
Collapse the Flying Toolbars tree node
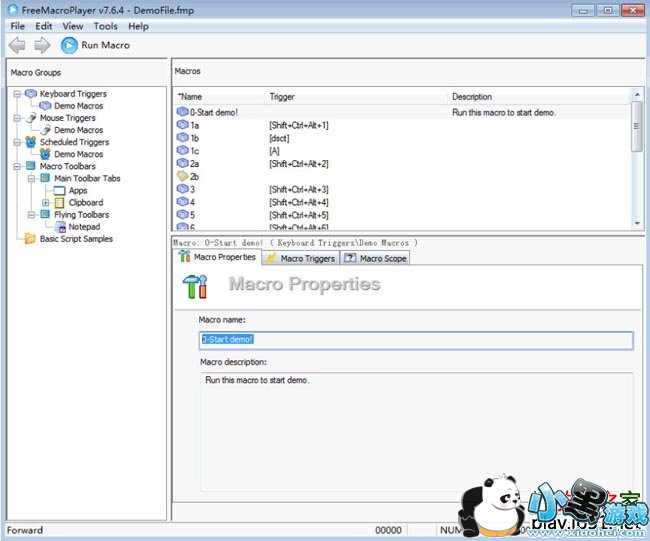pyautogui.click(x=32, y=215)
